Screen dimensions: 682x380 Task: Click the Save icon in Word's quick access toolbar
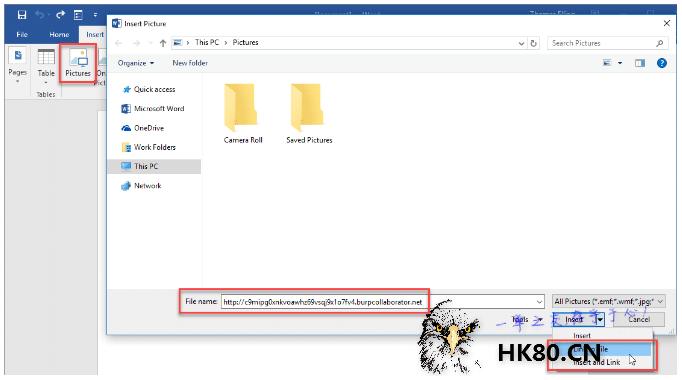pyautogui.click(x=22, y=15)
